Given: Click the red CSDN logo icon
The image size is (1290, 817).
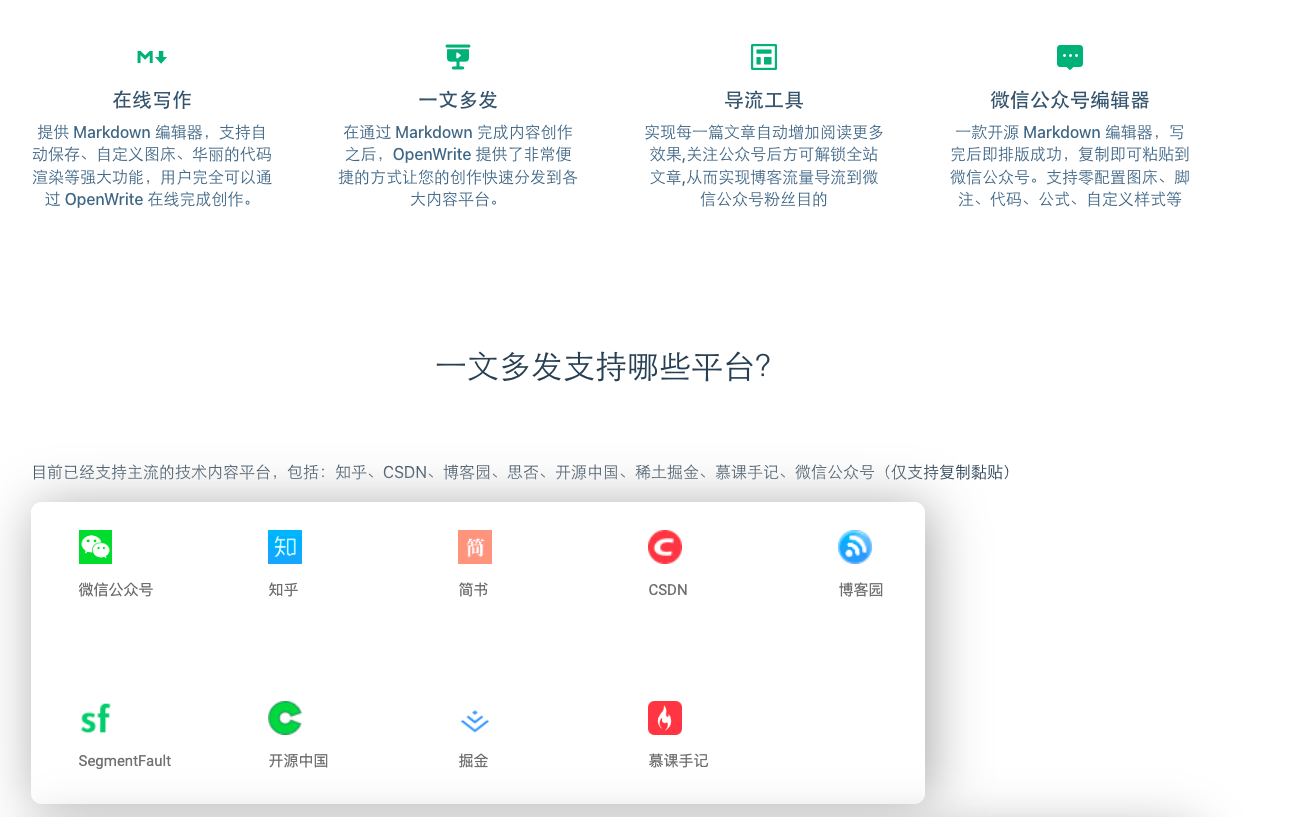Looking at the screenshot, I should pos(665,547).
